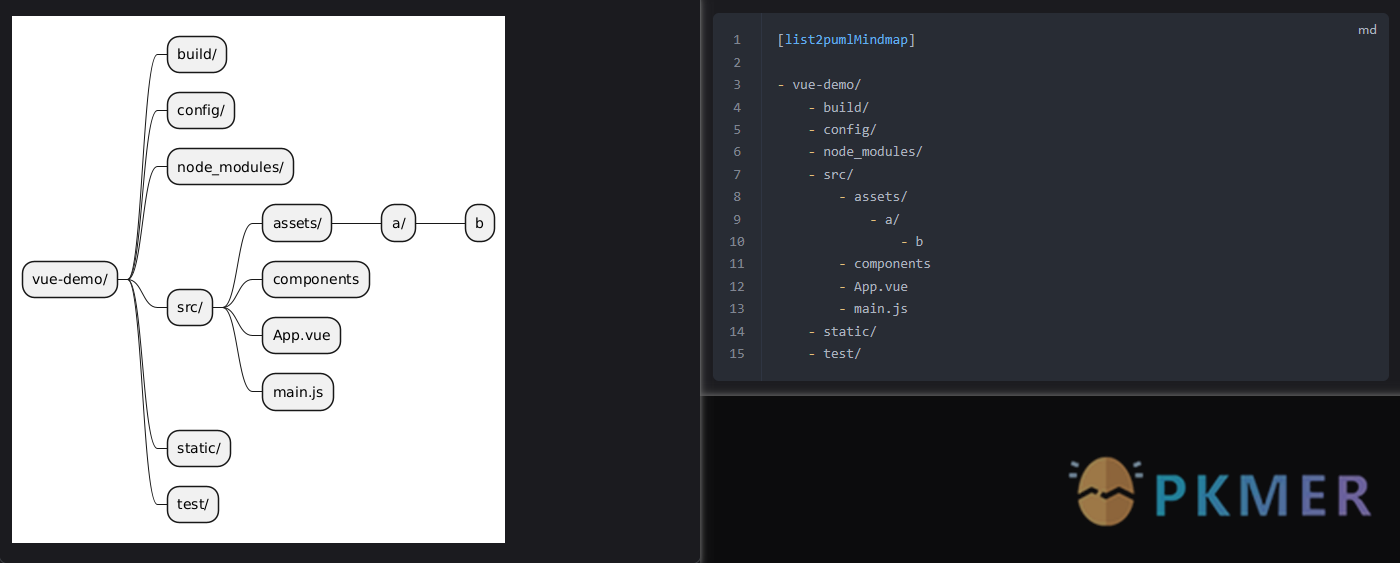This screenshot has height=563, width=1400.
Task: Click line number 3 in code gutter
Action: click(737, 85)
